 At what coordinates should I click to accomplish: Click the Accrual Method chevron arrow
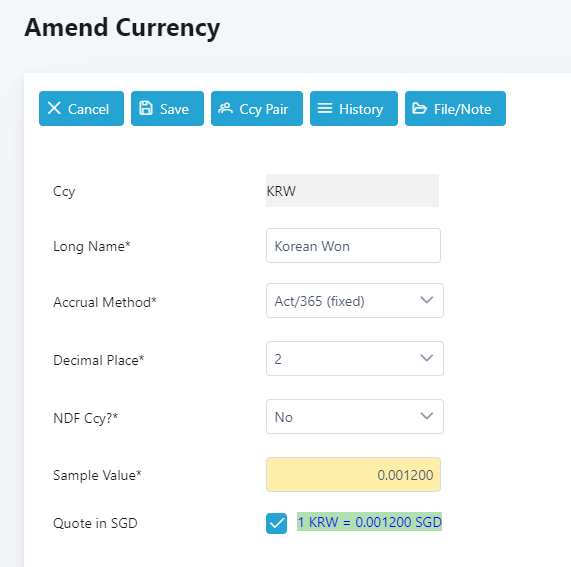pyautogui.click(x=426, y=300)
